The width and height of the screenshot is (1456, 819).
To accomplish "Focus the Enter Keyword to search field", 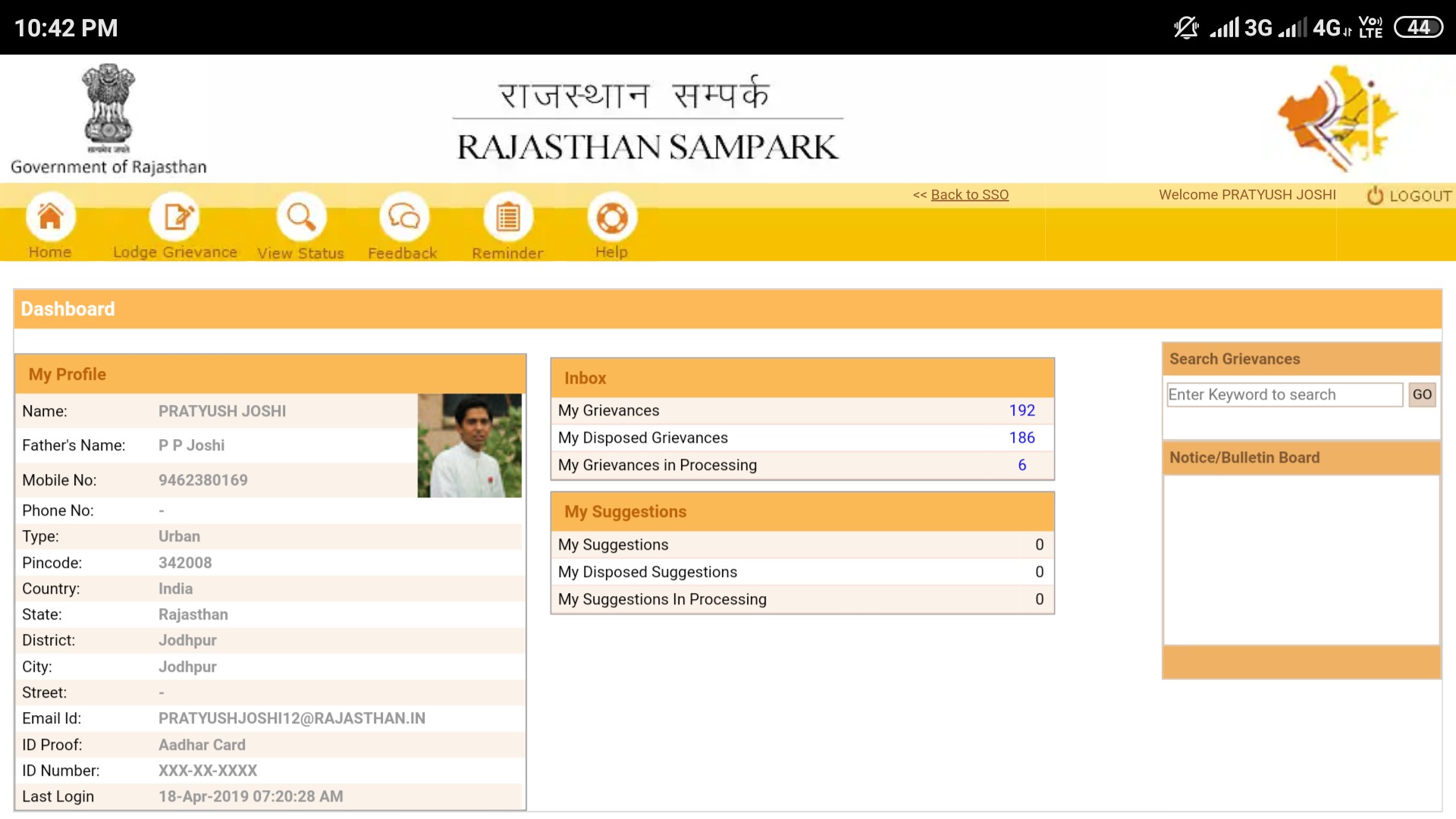I will [x=1285, y=394].
